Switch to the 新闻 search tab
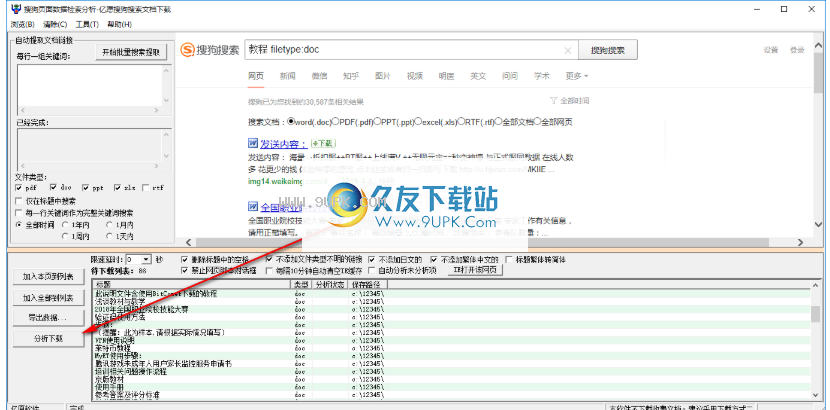Image resolution: width=830 pixels, height=410 pixels. click(x=287, y=76)
